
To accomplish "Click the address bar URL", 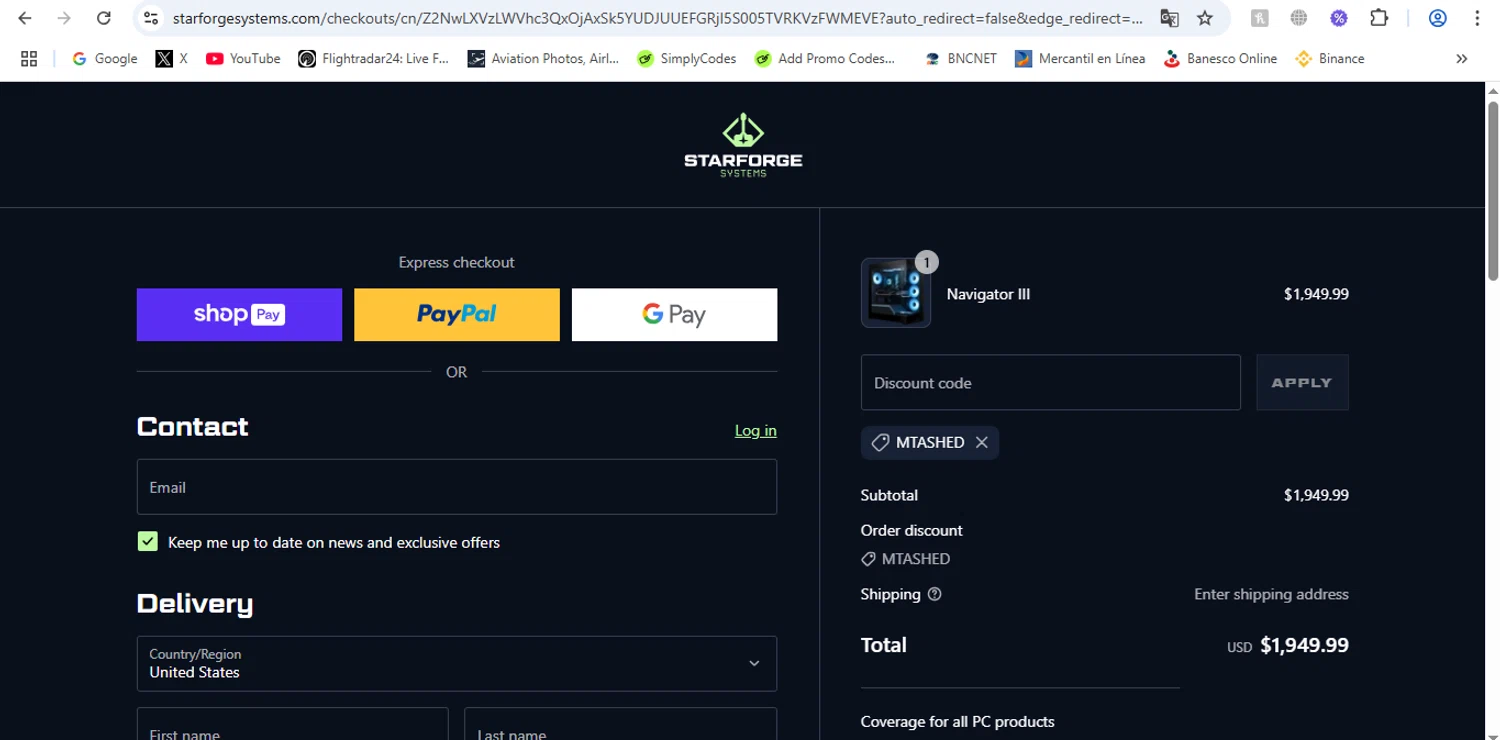I will (x=658, y=18).
